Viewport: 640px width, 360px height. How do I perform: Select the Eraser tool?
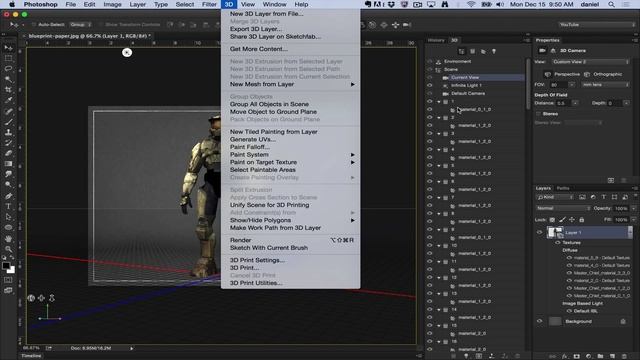8,153
